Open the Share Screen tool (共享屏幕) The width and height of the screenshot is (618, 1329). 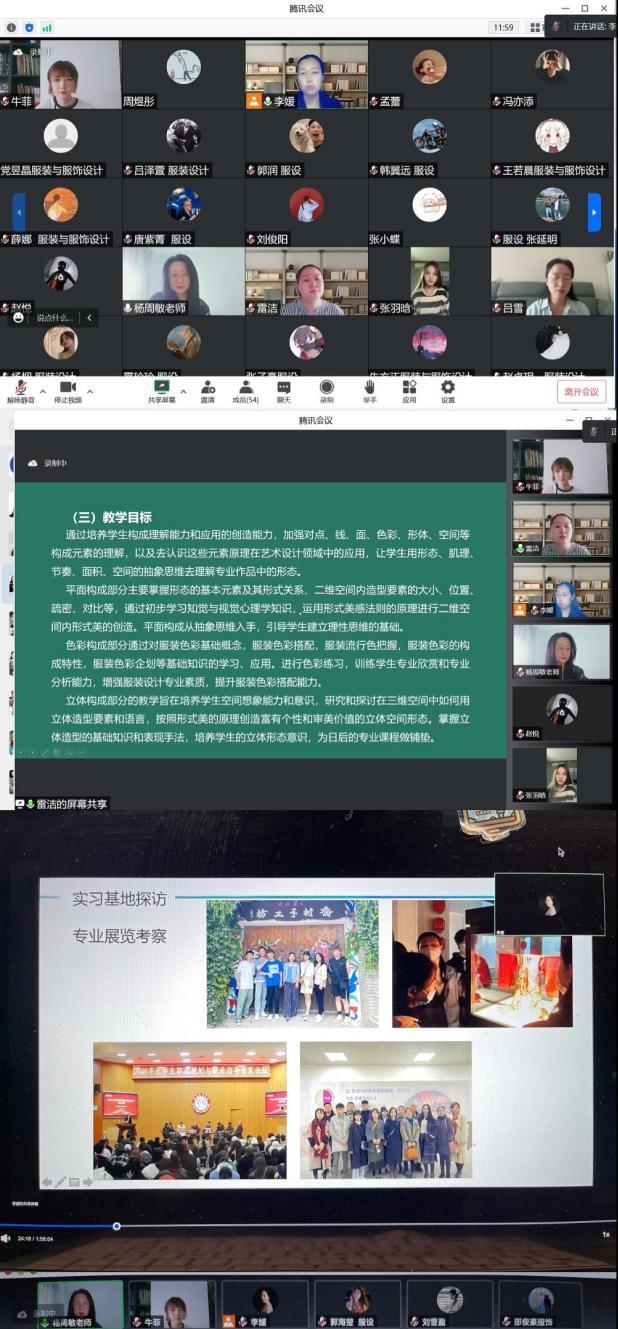point(161,388)
